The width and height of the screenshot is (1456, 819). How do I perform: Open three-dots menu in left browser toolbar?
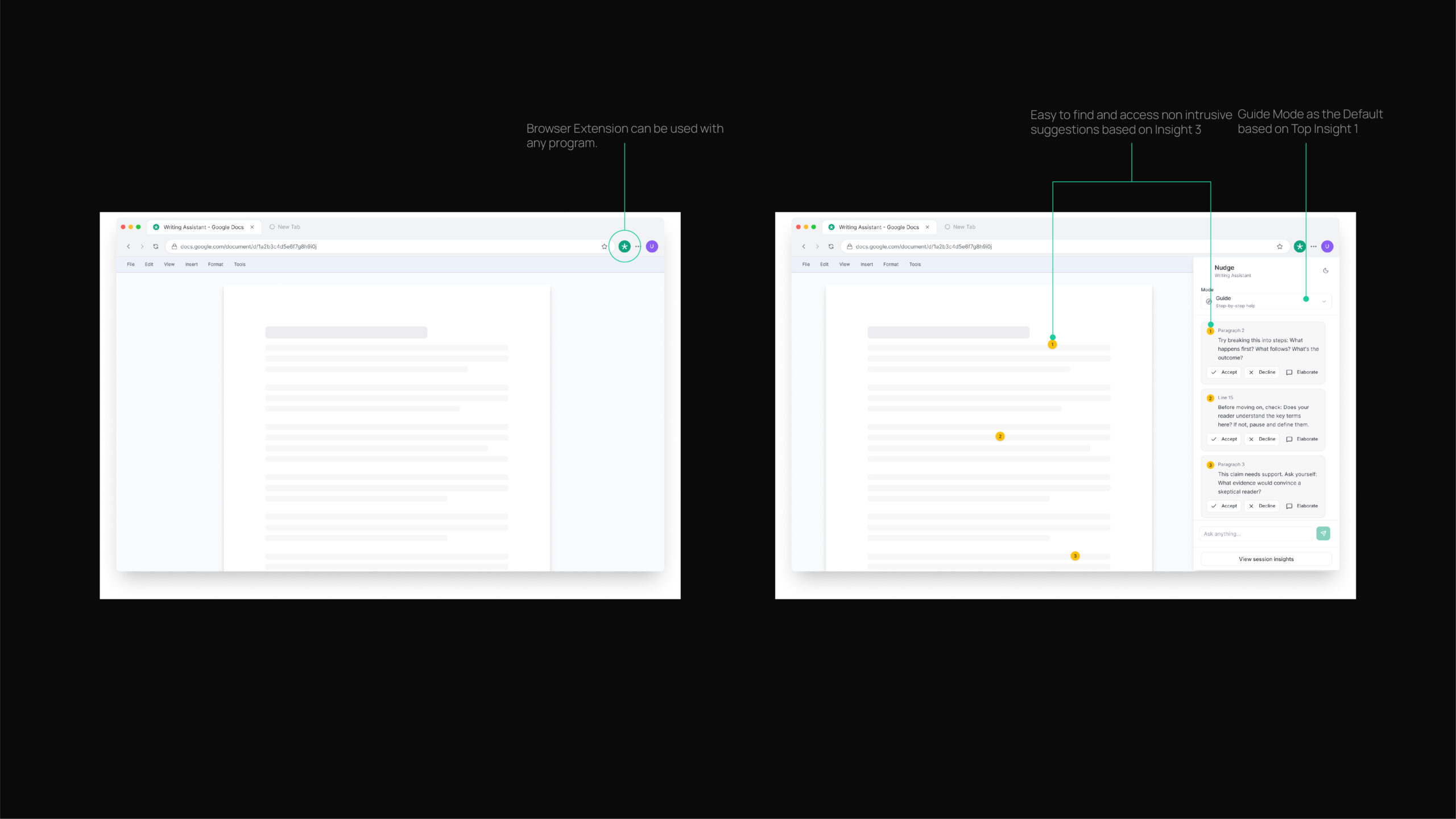click(638, 246)
